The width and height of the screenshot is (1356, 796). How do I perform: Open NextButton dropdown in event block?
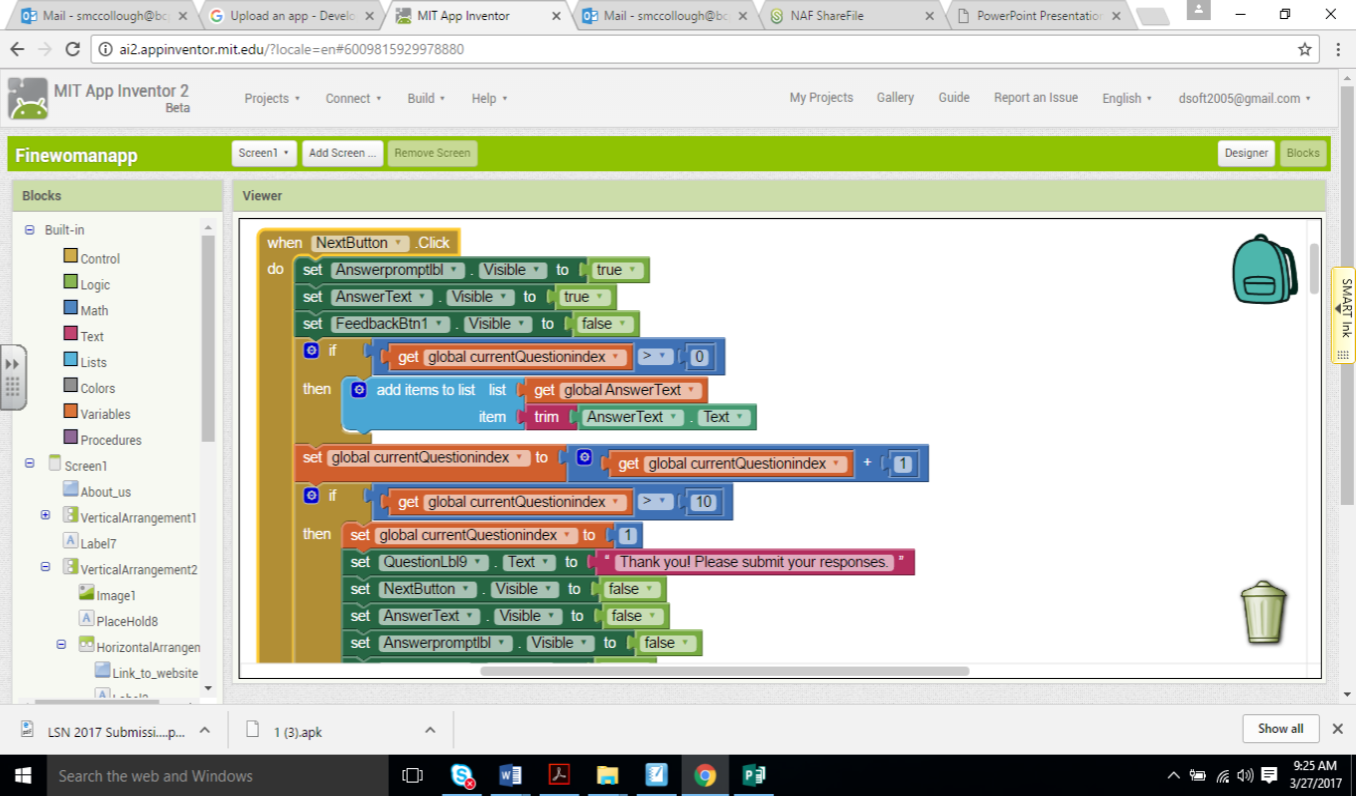[x=361, y=243]
